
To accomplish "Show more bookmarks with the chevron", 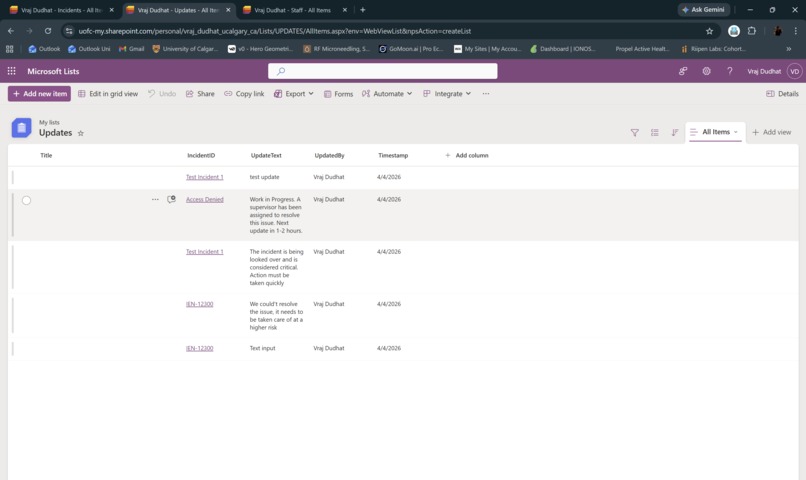I will 789,49.
